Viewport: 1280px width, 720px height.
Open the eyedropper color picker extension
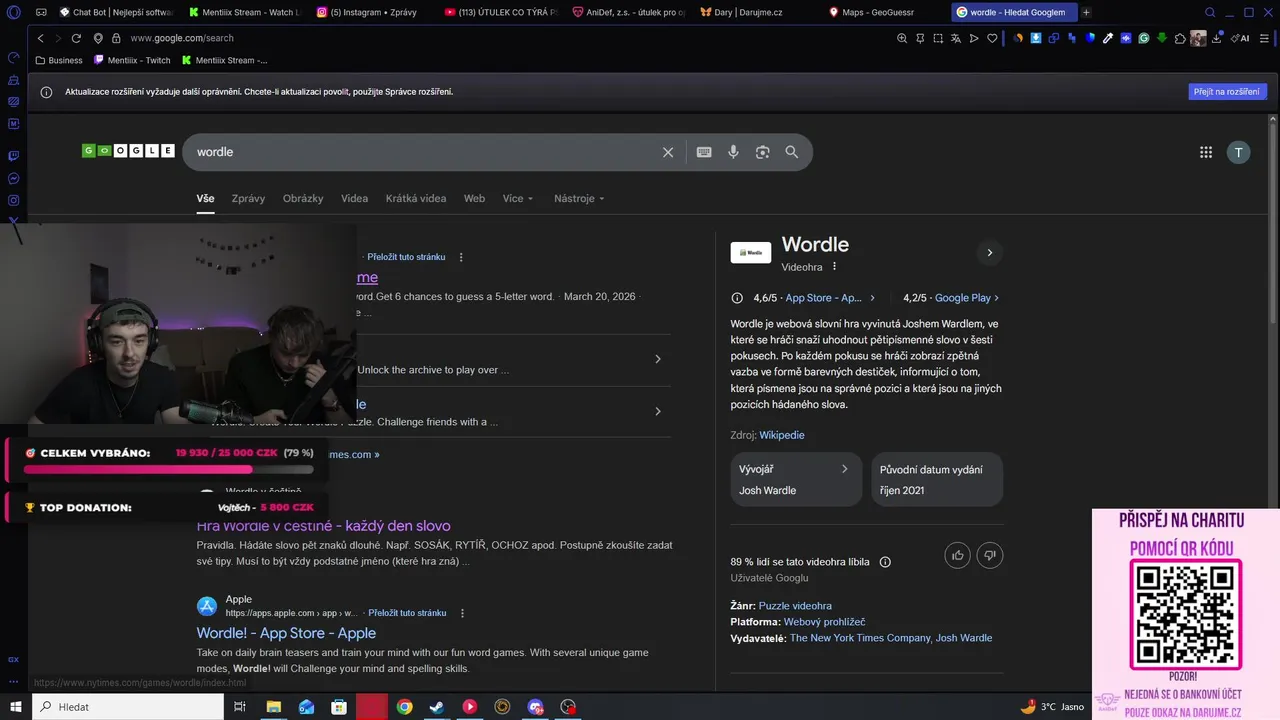(1108, 38)
